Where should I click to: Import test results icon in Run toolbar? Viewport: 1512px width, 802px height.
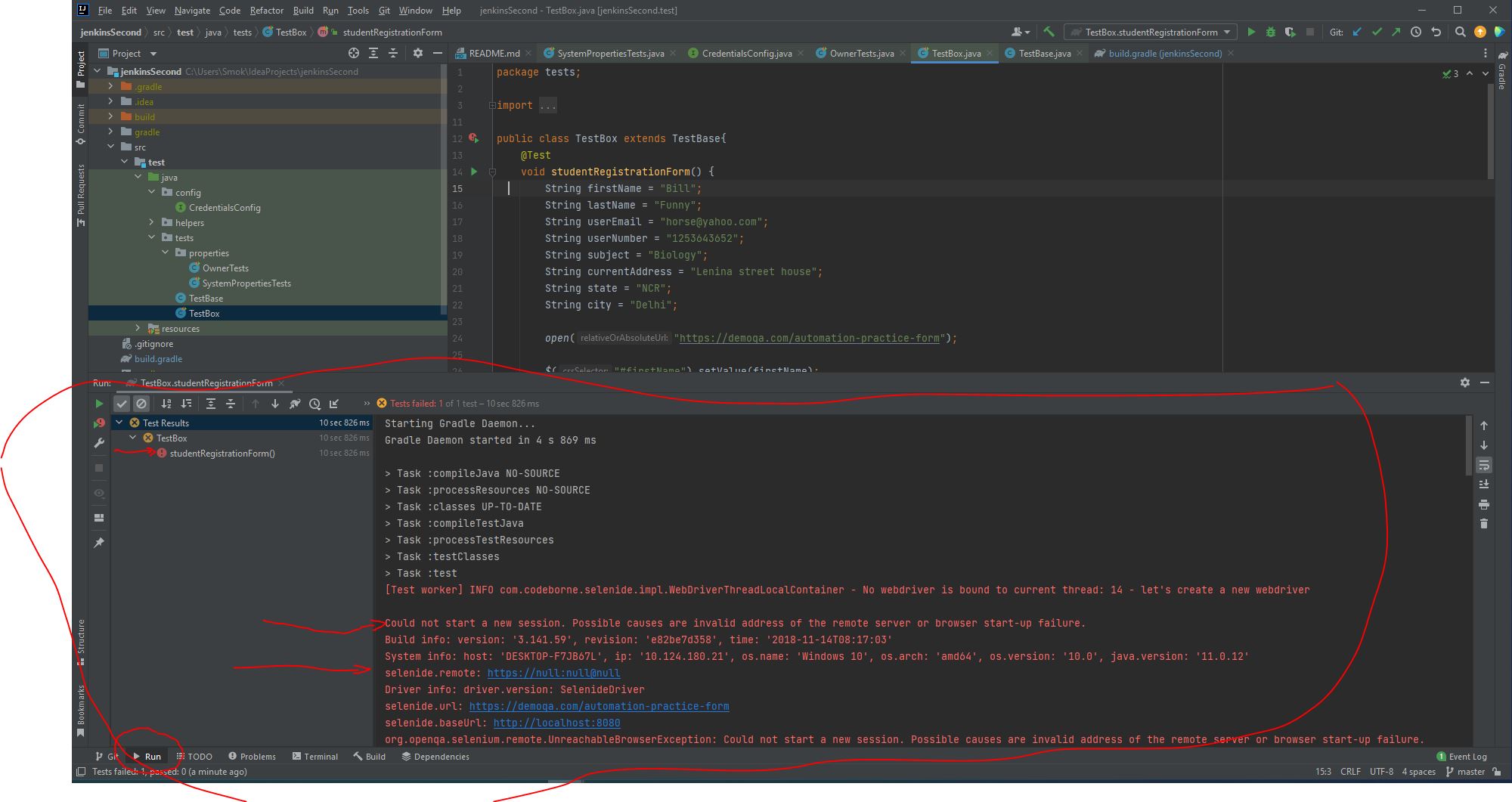click(x=334, y=404)
